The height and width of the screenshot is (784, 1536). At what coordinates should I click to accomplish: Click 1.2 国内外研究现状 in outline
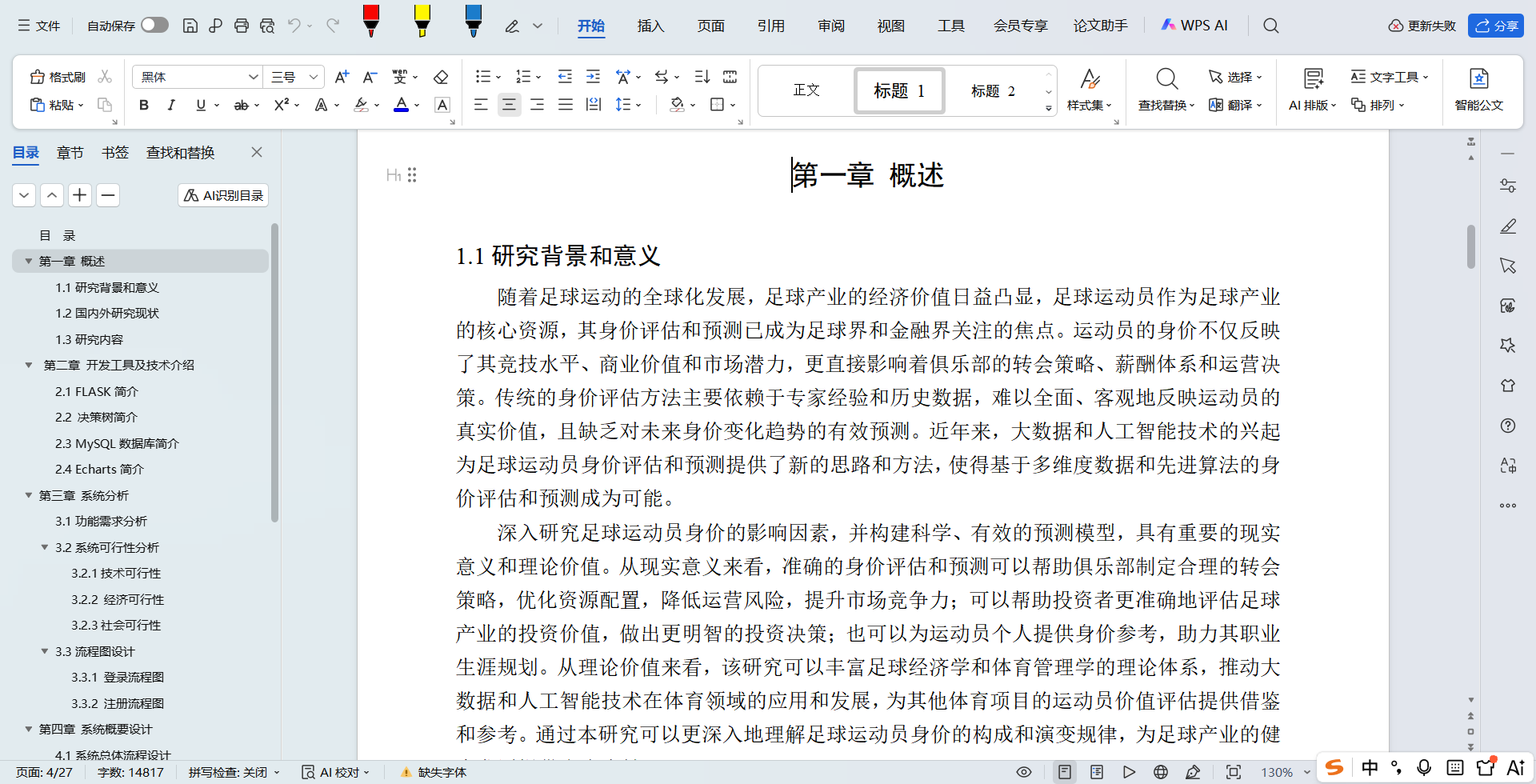pyautogui.click(x=107, y=314)
